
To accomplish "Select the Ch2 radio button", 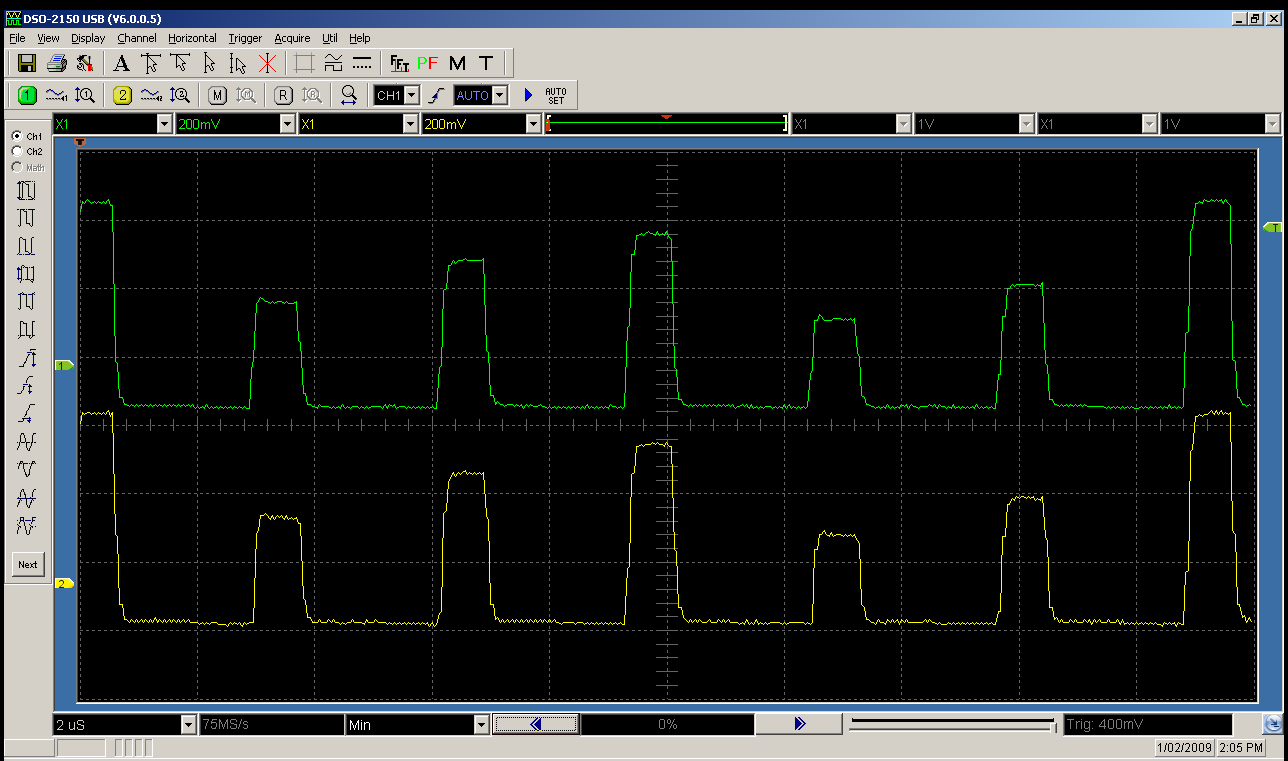I will click(x=16, y=151).
